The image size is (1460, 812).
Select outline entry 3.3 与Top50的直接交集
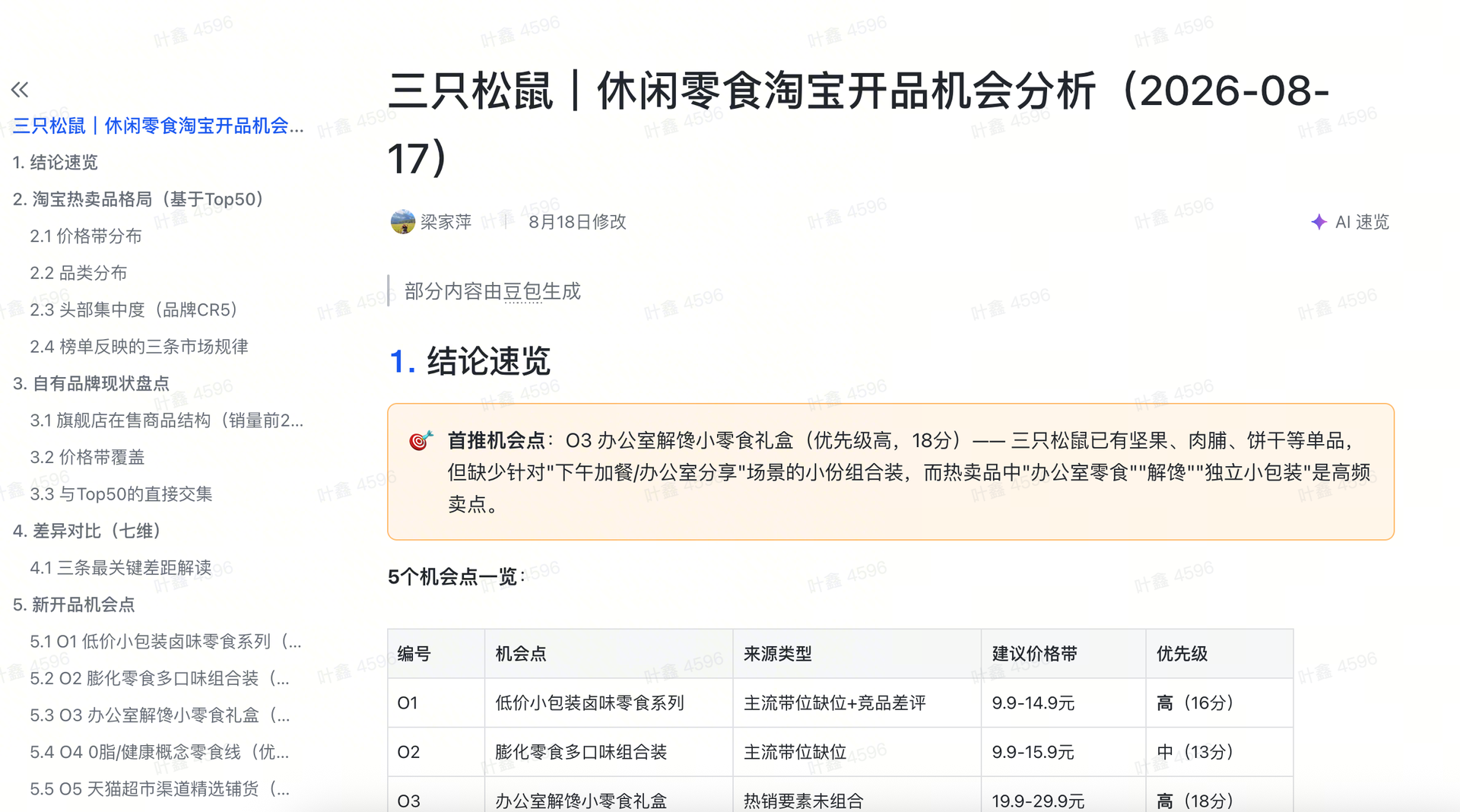click(121, 494)
